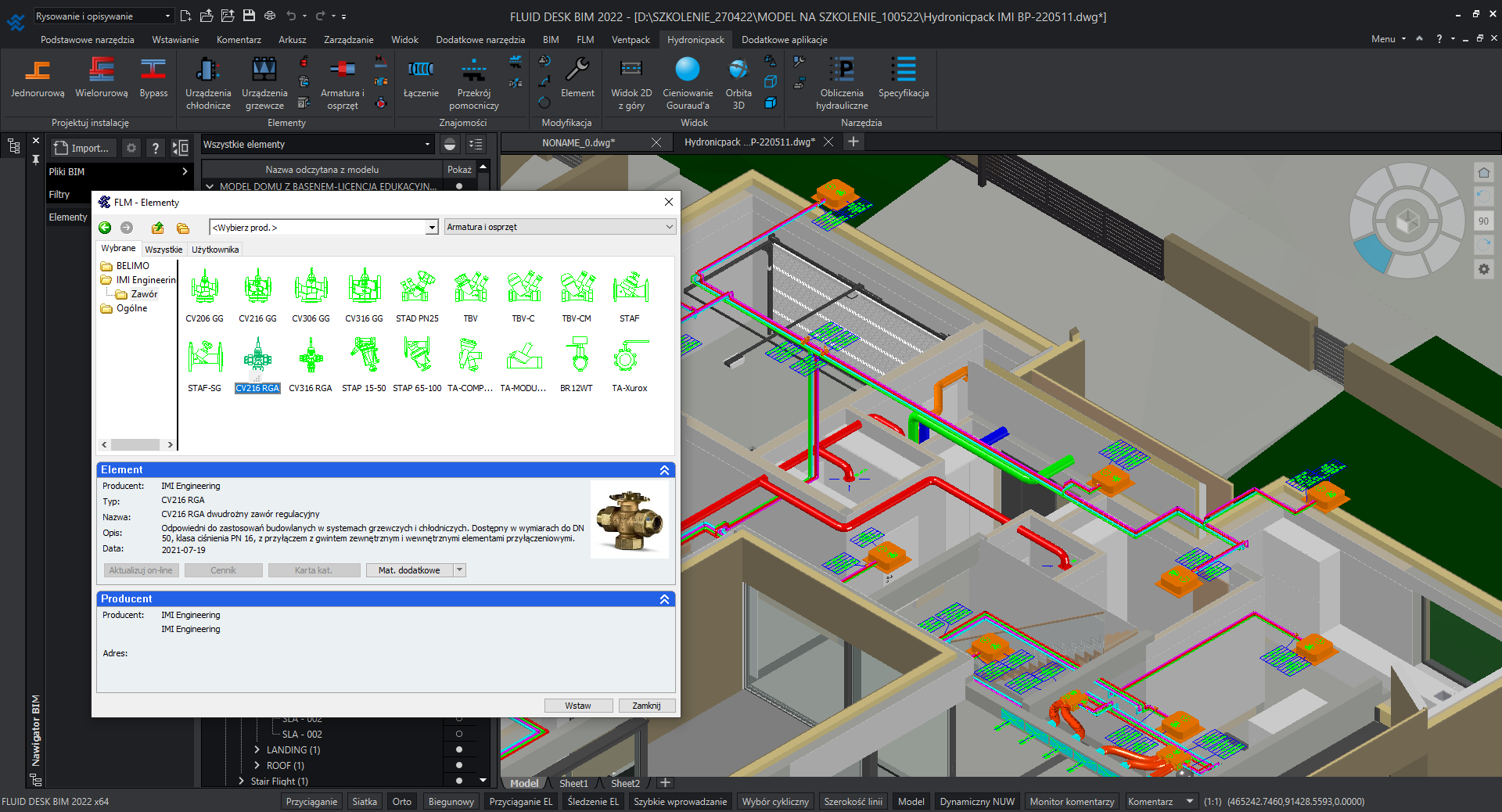Open the producer selection dropdown
The height and width of the screenshot is (812, 1502).
431,228
